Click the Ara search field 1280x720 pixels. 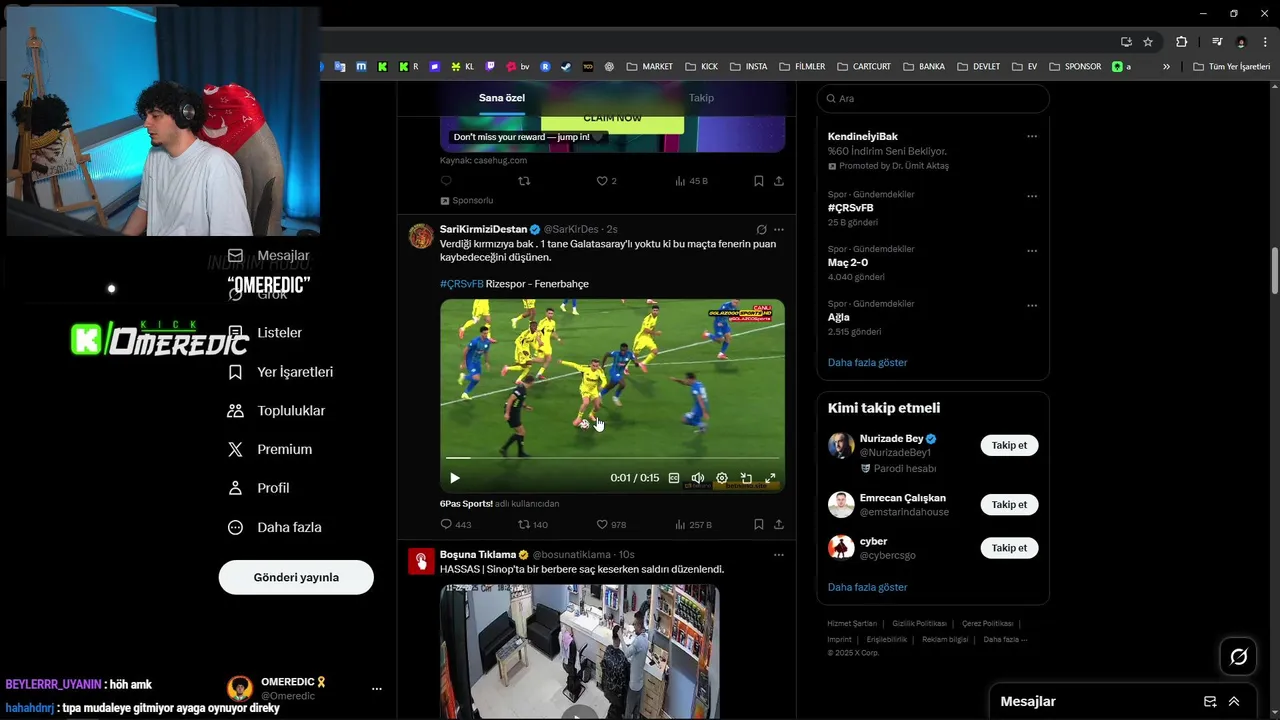(x=933, y=98)
